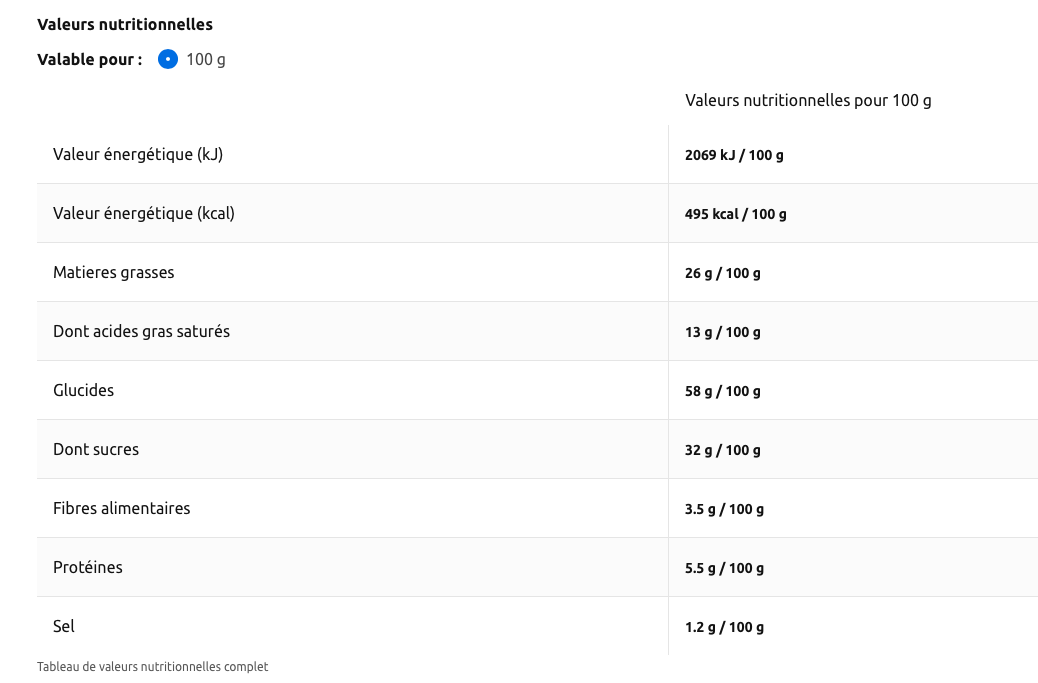Select the Dont sucres row label

96,449
